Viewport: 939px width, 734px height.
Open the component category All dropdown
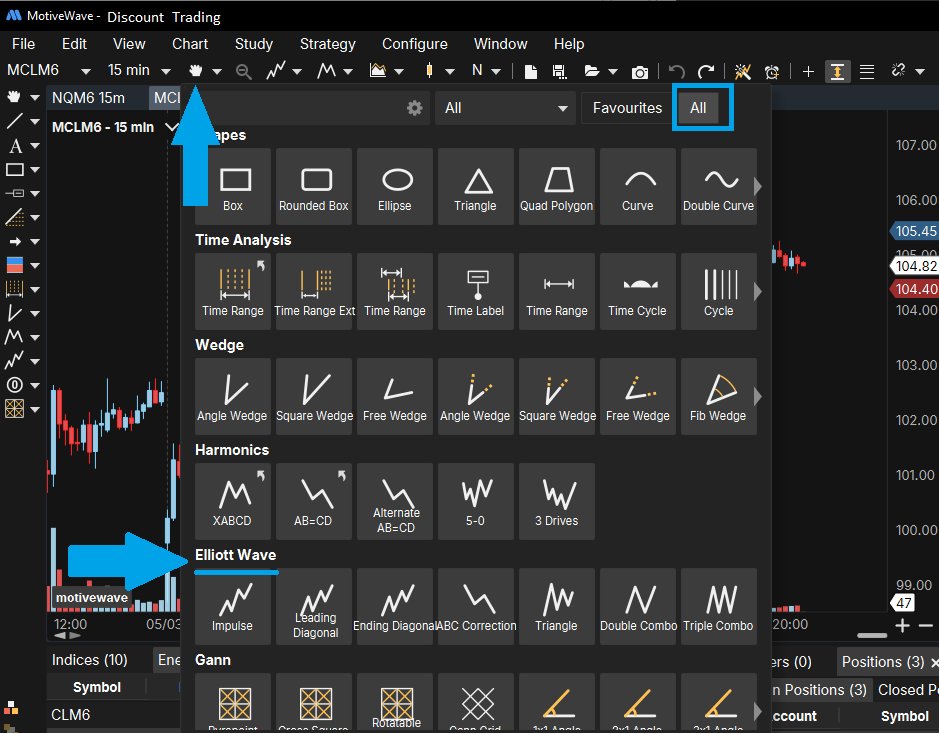(x=505, y=108)
